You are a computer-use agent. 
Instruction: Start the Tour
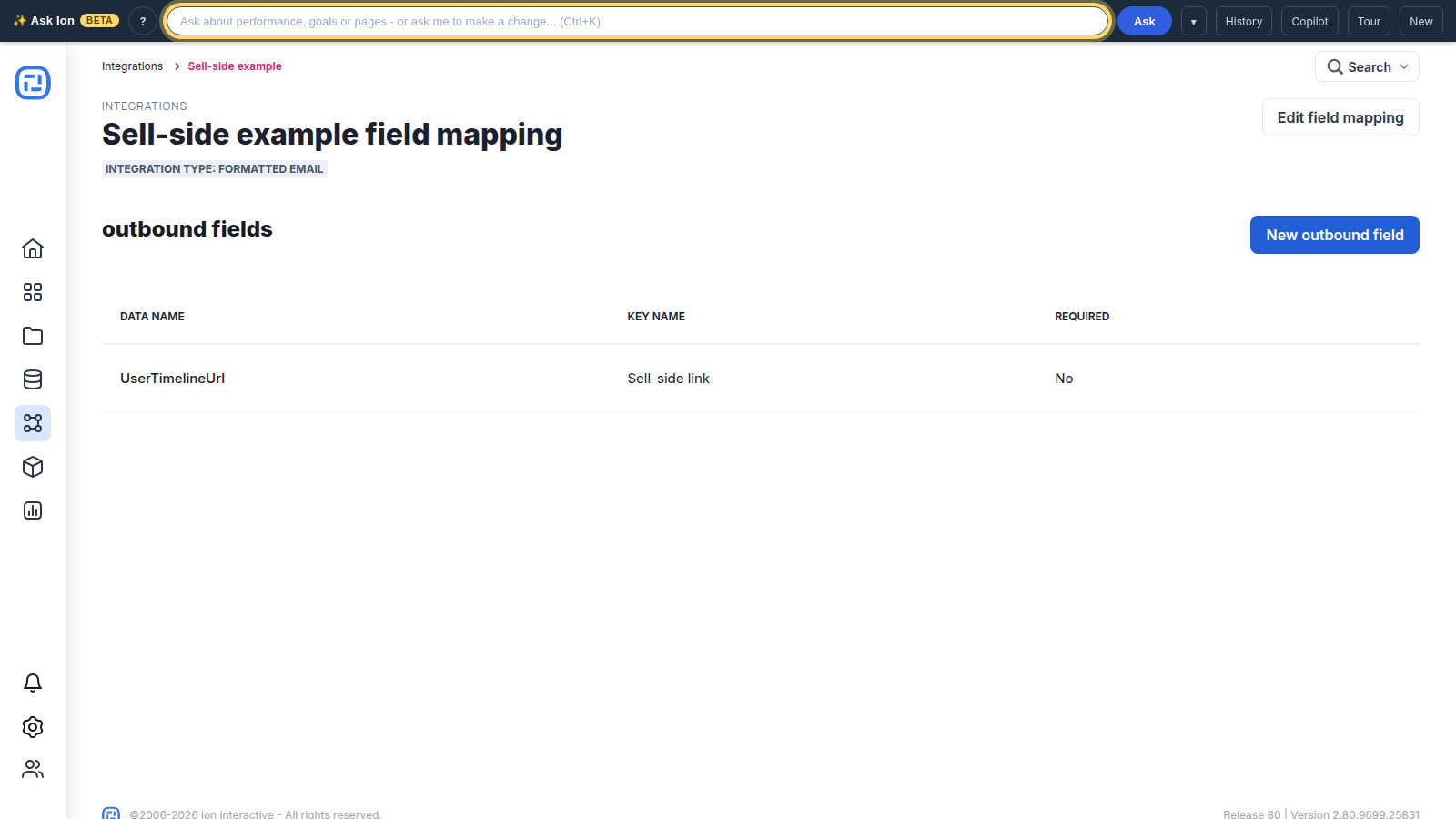1369,21
